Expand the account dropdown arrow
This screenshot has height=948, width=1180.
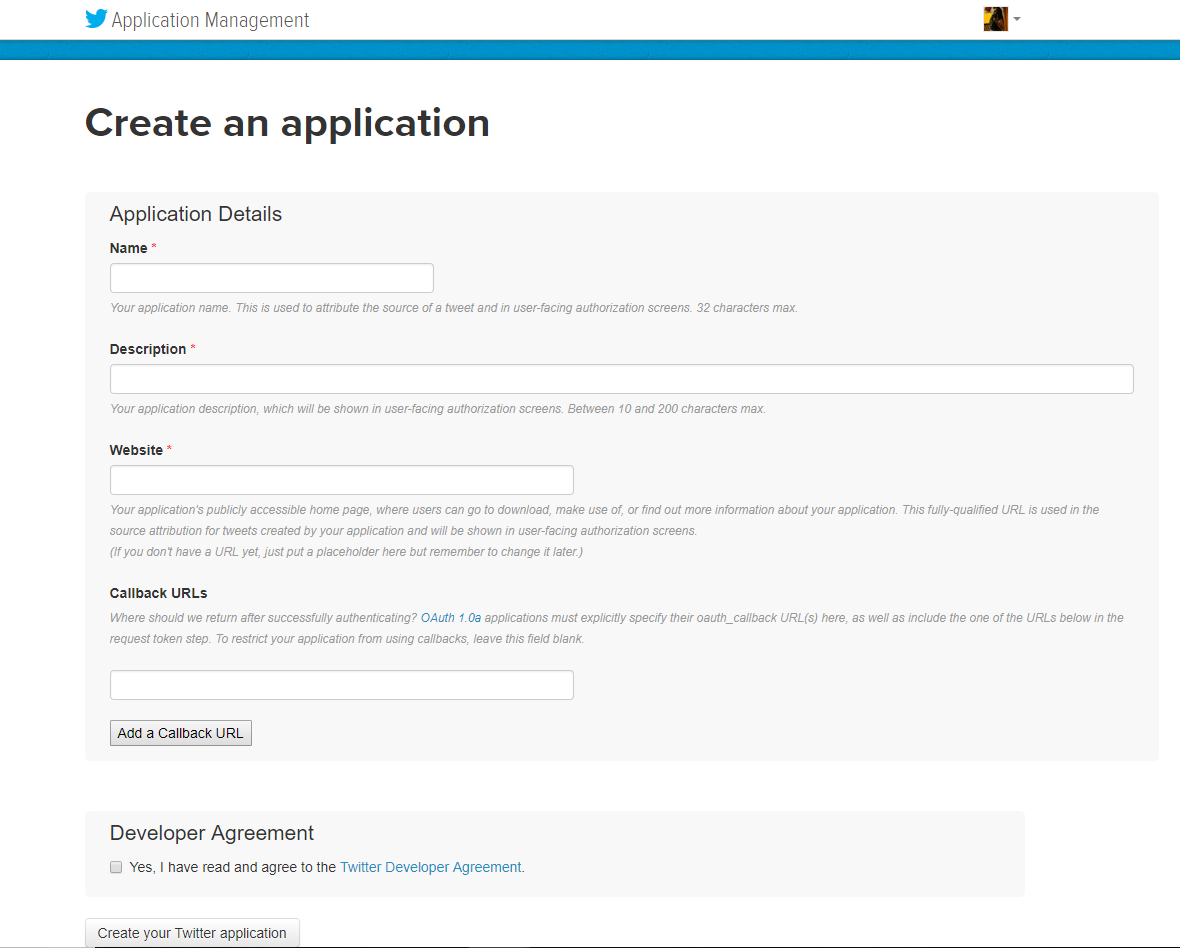click(1017, 19)
